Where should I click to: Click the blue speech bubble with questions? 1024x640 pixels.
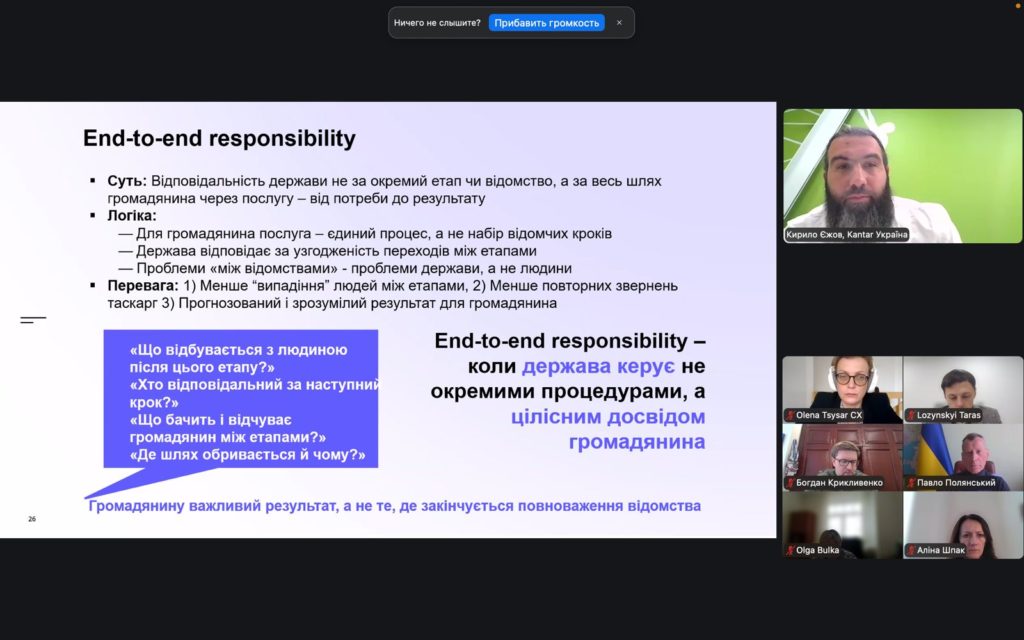click(x=241, y=399)
